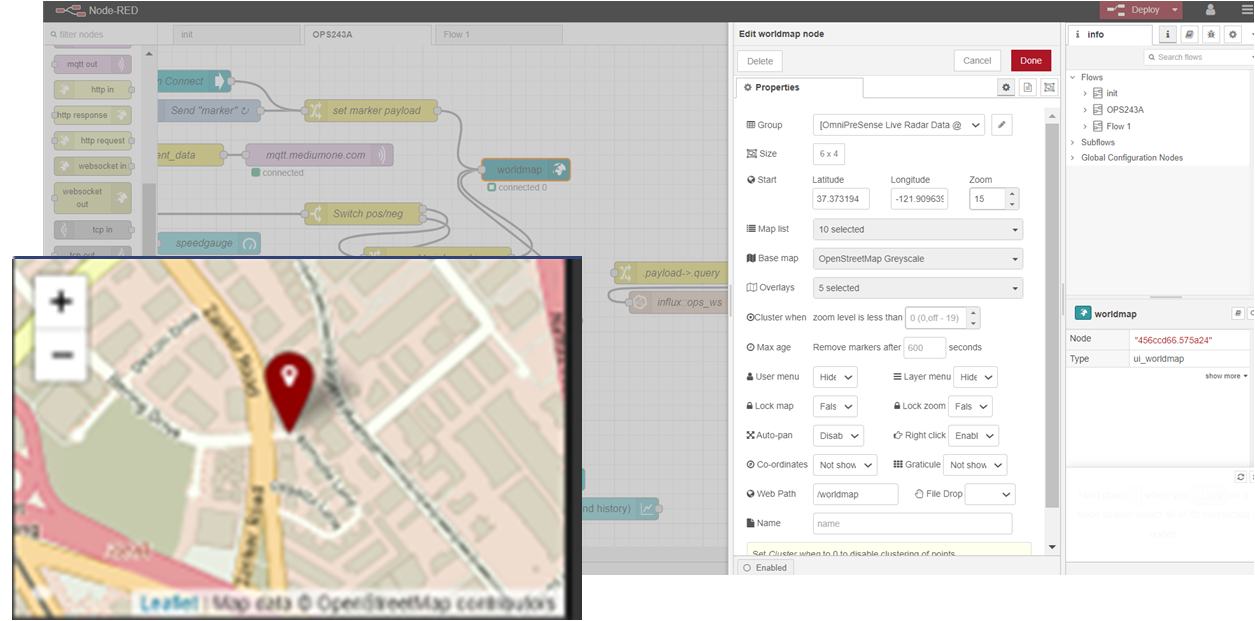1255x621 pixels.
Task: Click the Size 6 x 4 button
Action: [x=829, y=154]
